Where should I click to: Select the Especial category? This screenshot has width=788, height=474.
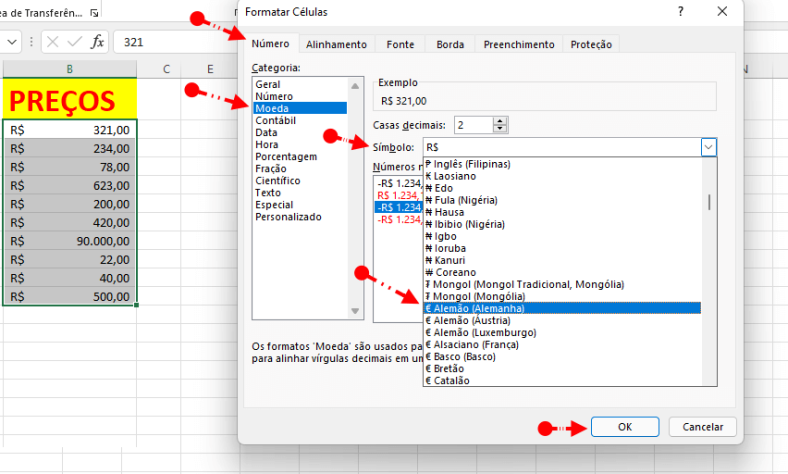click(300, 205)
